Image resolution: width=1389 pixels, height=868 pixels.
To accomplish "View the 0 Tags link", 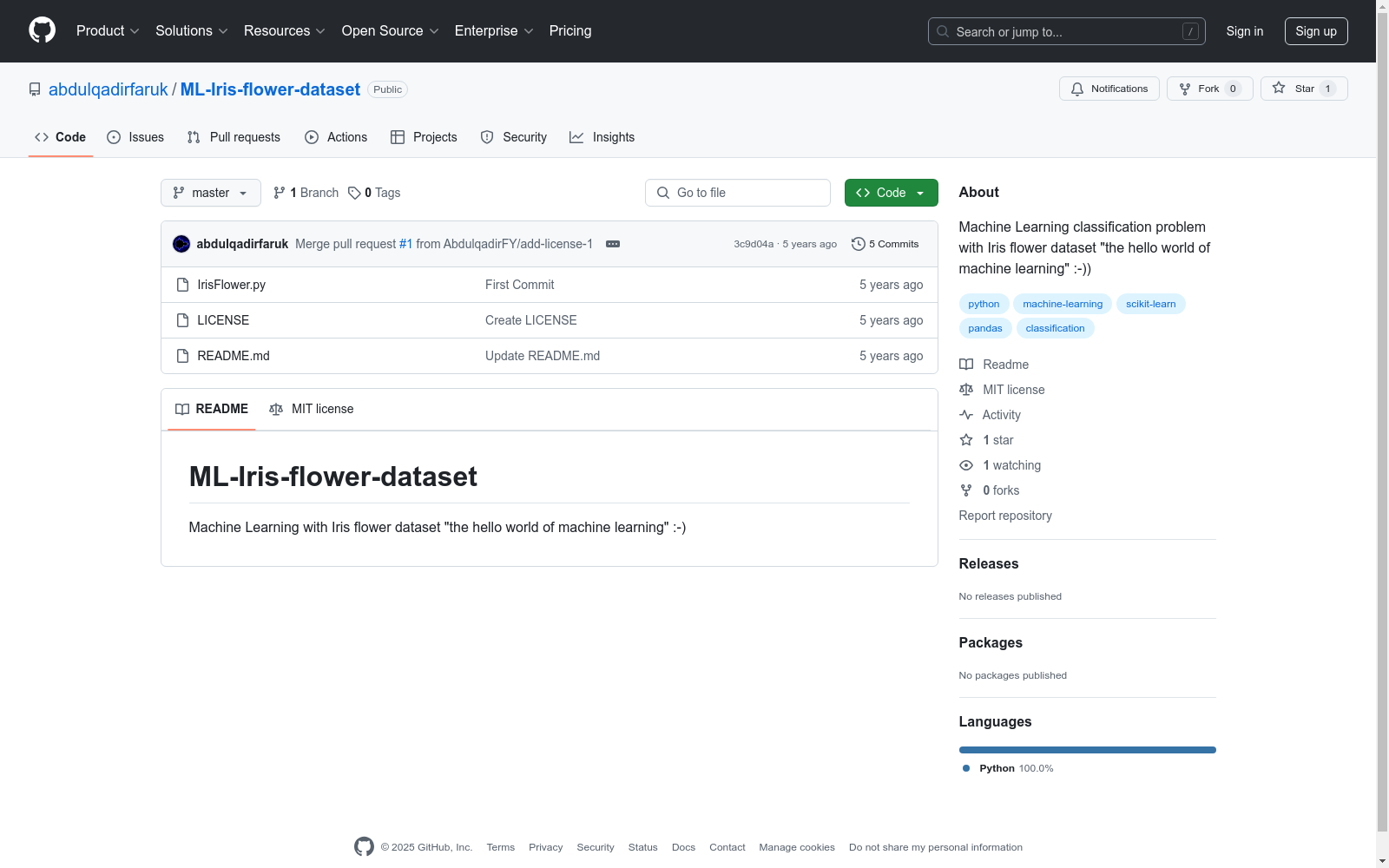I will tap(374, 193).
